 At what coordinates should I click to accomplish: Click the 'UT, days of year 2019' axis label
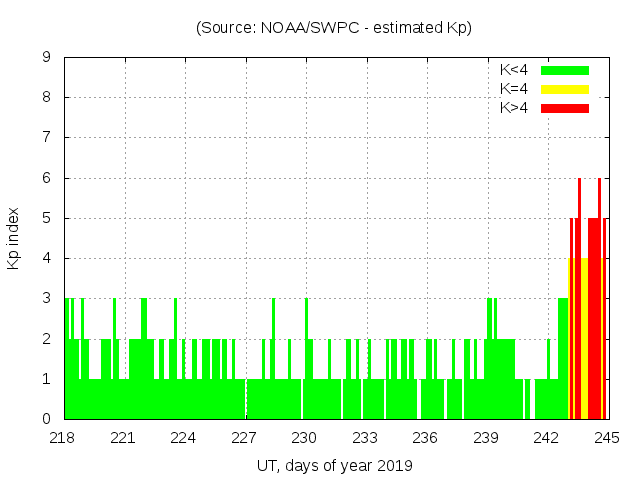(334, 465)
